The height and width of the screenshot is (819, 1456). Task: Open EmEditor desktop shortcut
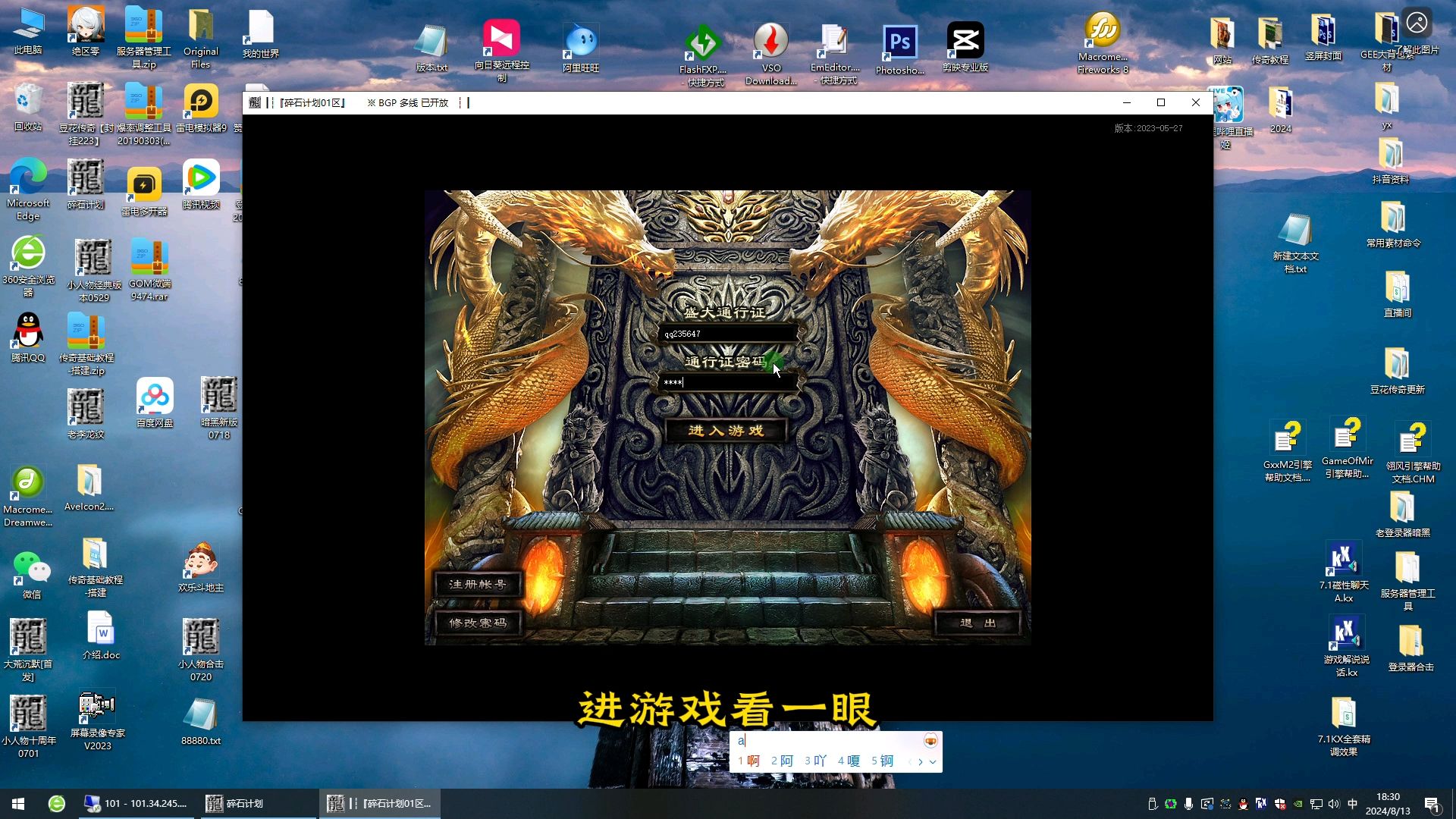coord(834,53)
